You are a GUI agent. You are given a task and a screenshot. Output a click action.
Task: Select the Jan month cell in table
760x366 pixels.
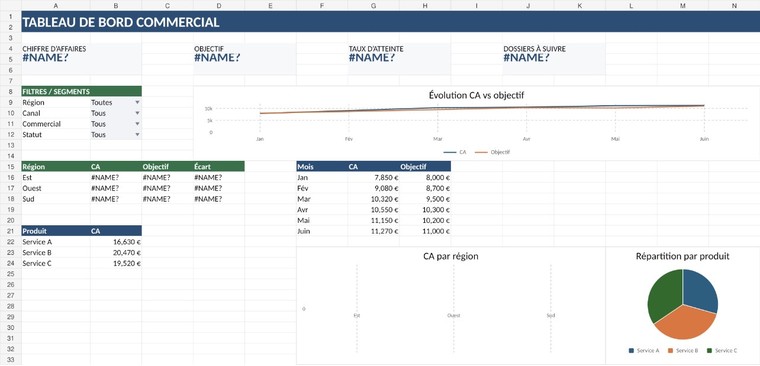coord(322,177)
